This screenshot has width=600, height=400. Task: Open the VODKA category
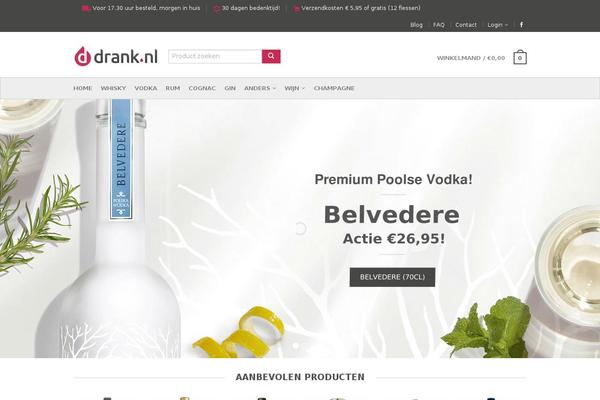[x=145, y=88]
